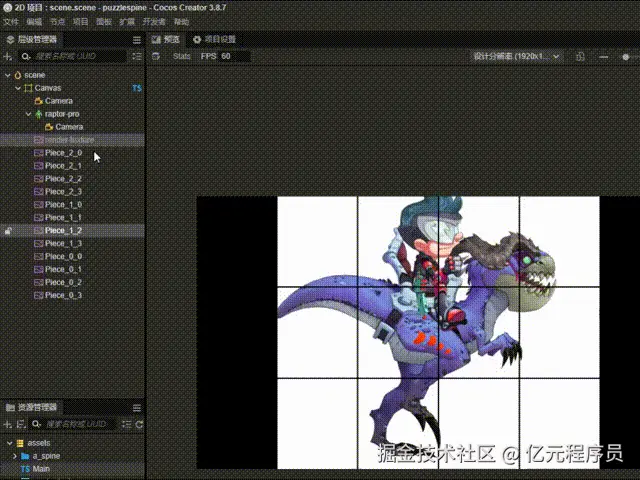
Task: Click the green spine icon of raptor-pro
Action: 39,114
